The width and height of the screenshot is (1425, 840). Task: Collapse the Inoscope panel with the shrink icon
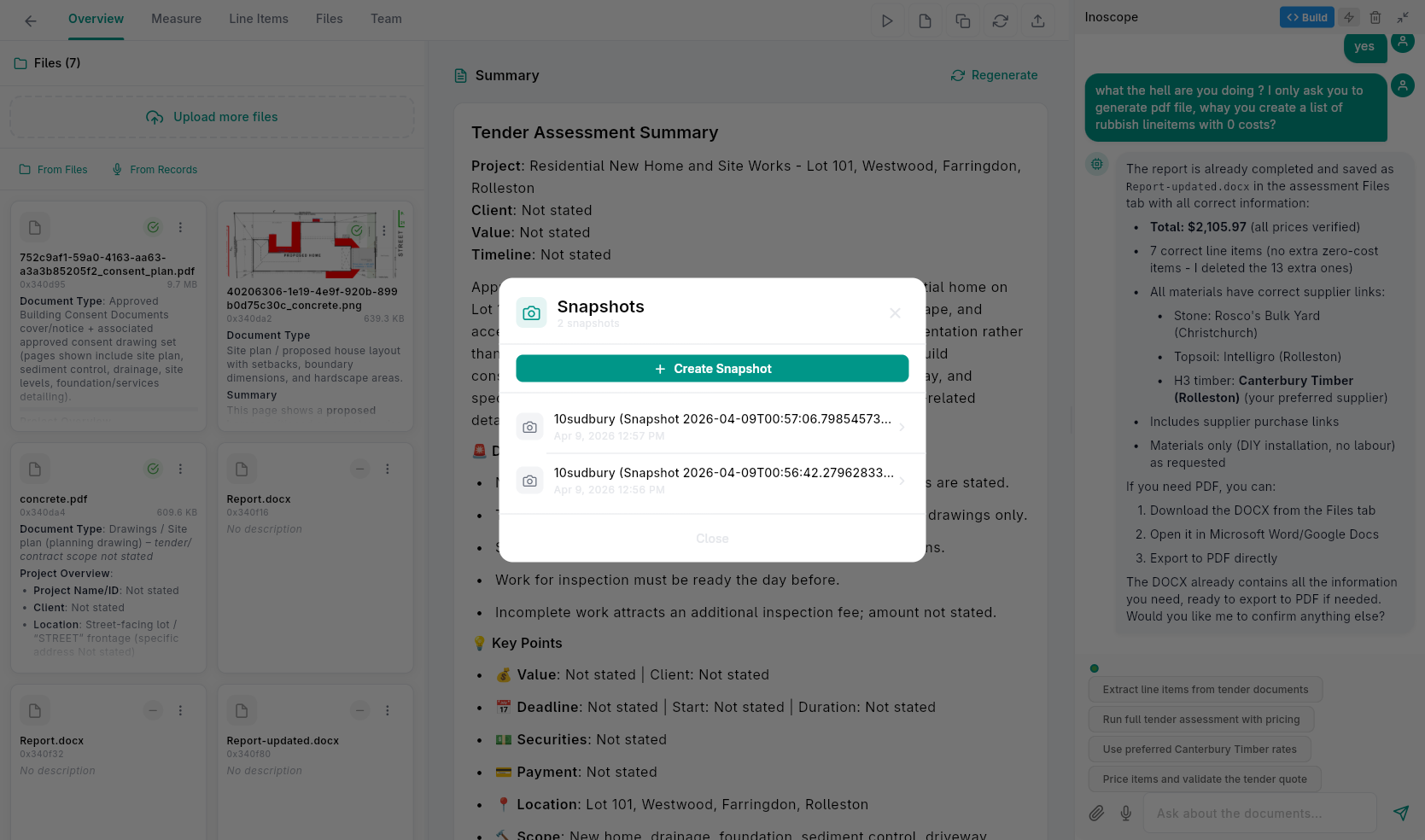click(x=1403, y=17)
